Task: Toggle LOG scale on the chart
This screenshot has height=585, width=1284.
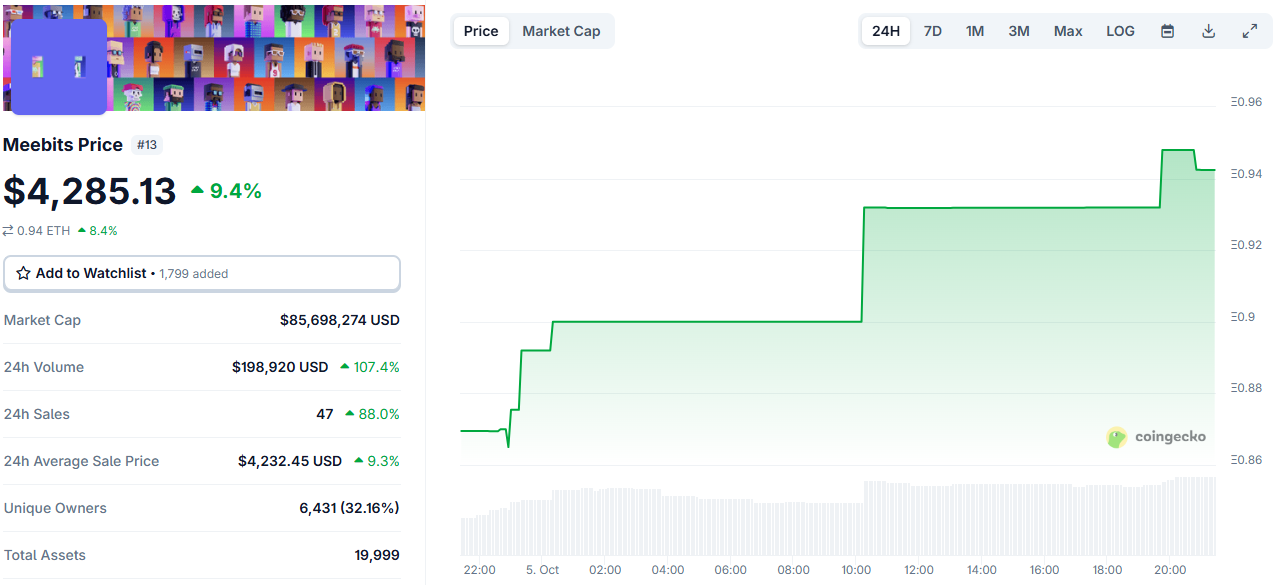Action: click(1120, 31)
